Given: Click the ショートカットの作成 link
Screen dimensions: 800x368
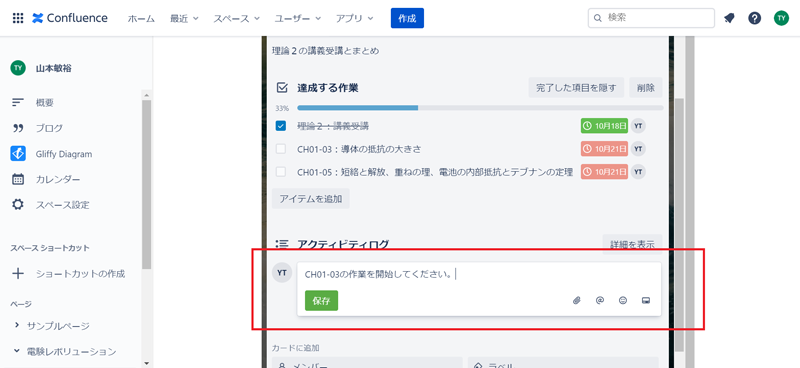Looking at the screenshot, I should (80, 274).
